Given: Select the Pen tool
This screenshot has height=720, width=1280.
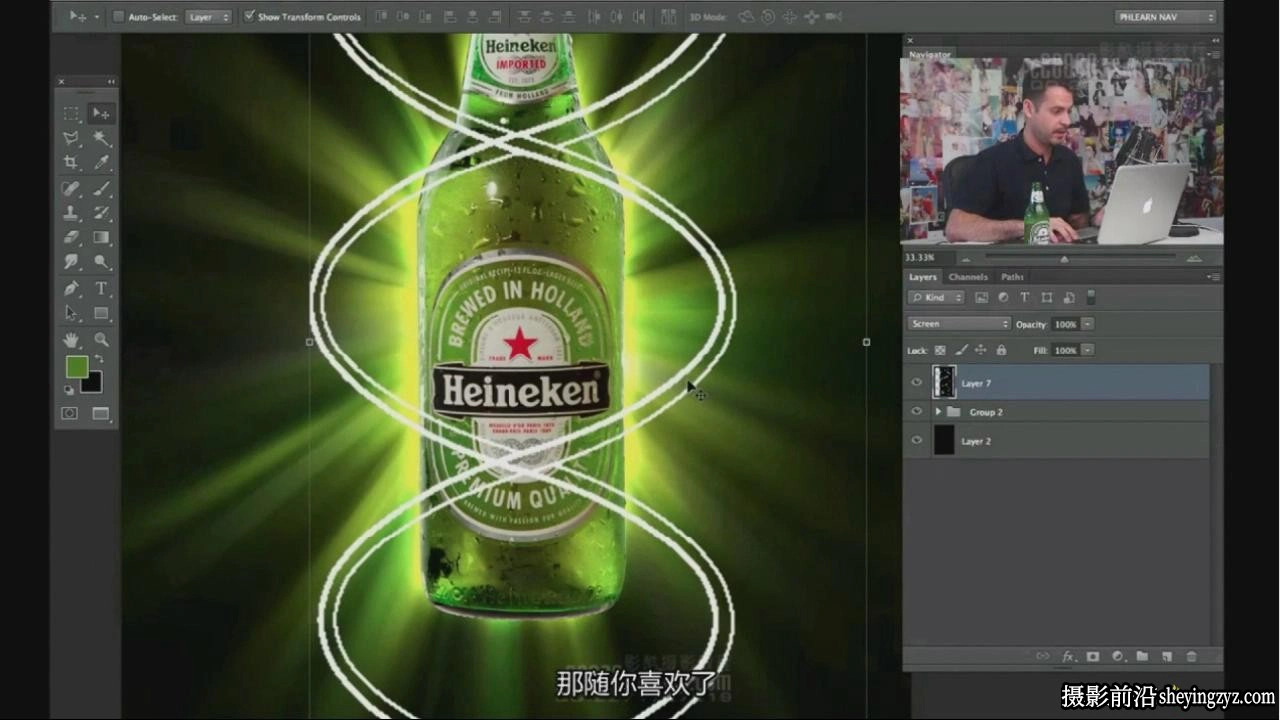Looking at the screenshot, I should 71,289.
